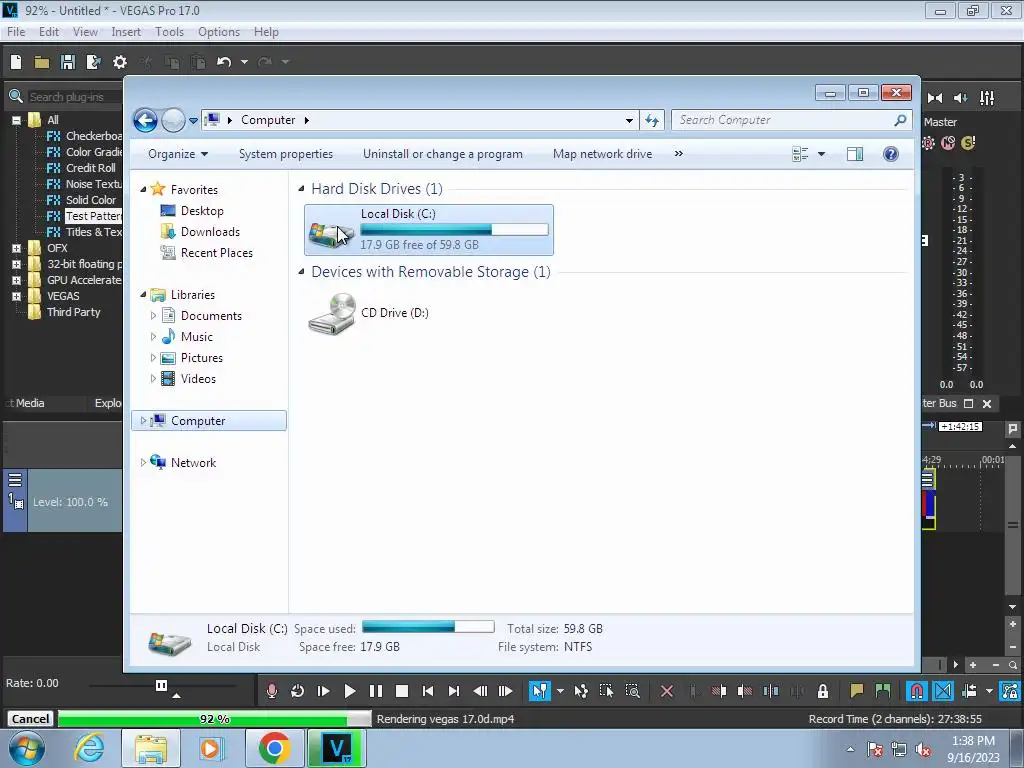Click the 92% render progress bar
Screen dimensions: 1024x768
pyautogui.click(x=215, y=719)
